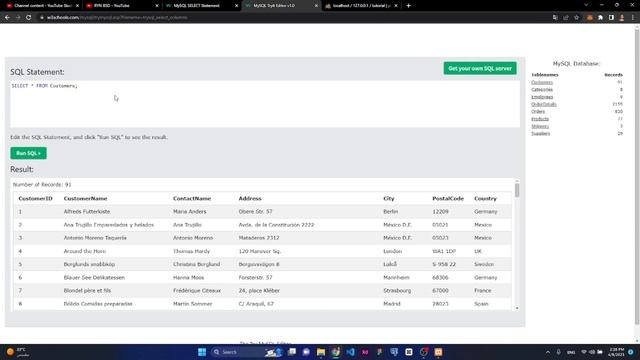The height and width of the screenshot is (360, 640).
Task: Go back using browser back arrow
Action: tap(7, 18)
